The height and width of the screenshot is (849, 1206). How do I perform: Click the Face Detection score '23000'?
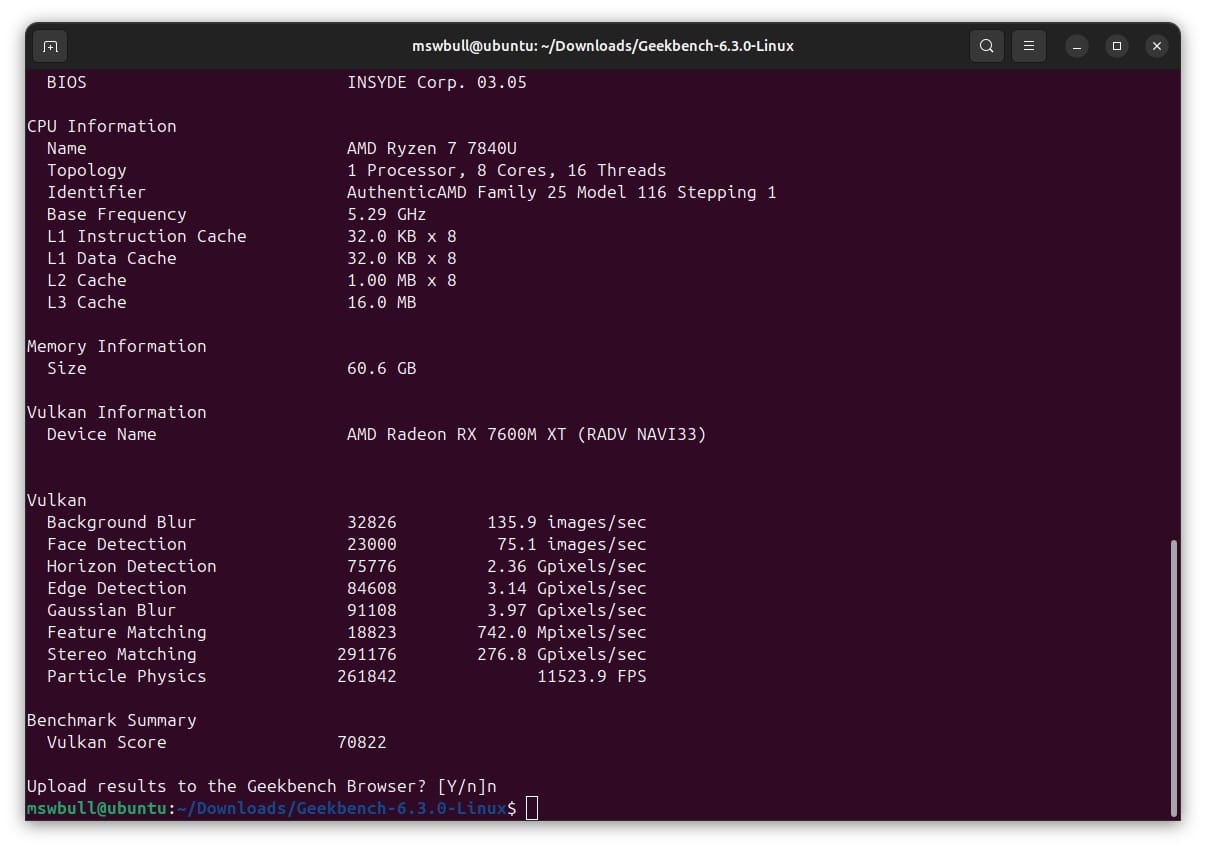(371, 544)
